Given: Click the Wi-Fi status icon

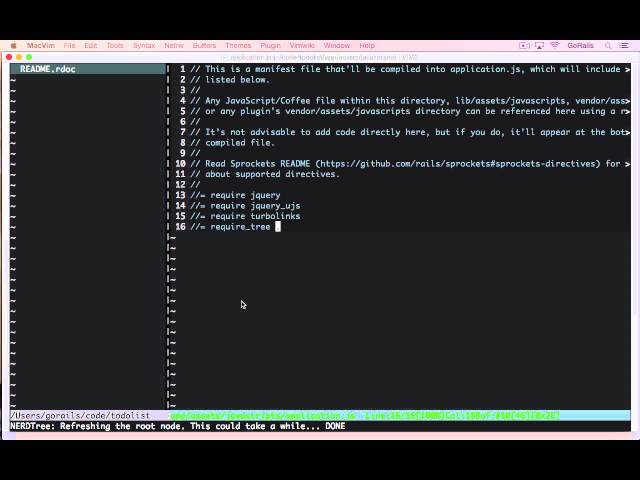Looking at the screenshot, I should coord(554,45).
